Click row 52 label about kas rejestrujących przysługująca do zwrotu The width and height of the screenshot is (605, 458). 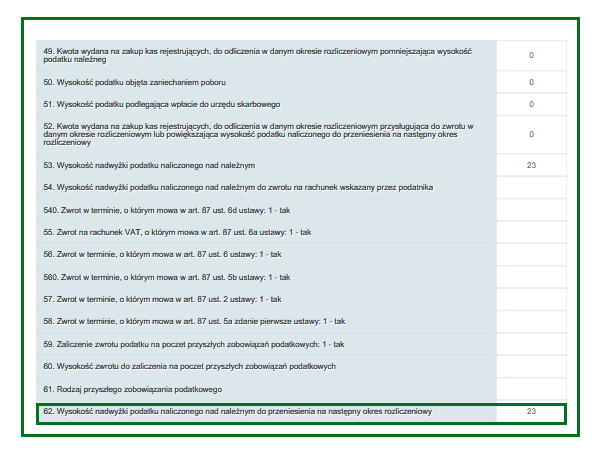click(258, 134)
